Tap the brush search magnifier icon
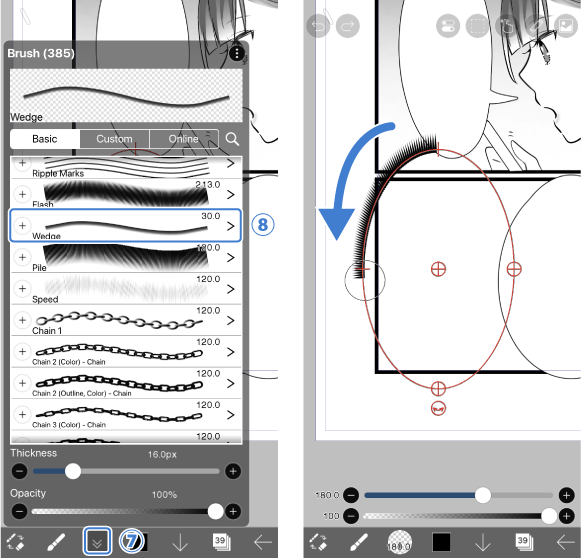581x558 pixels. pyautogui.click(x=232, y=139)
